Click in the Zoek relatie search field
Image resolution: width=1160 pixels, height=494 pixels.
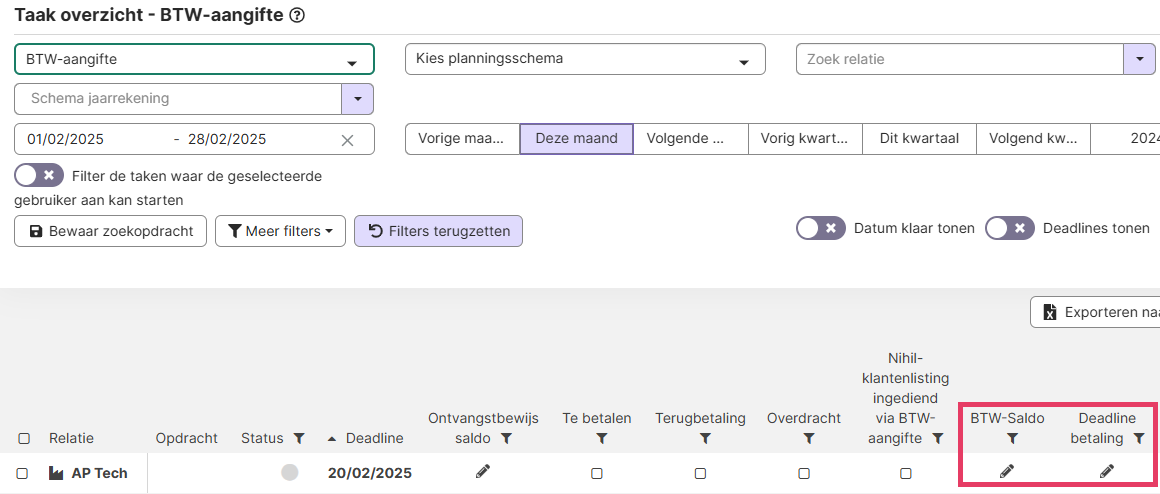[958, 59]
